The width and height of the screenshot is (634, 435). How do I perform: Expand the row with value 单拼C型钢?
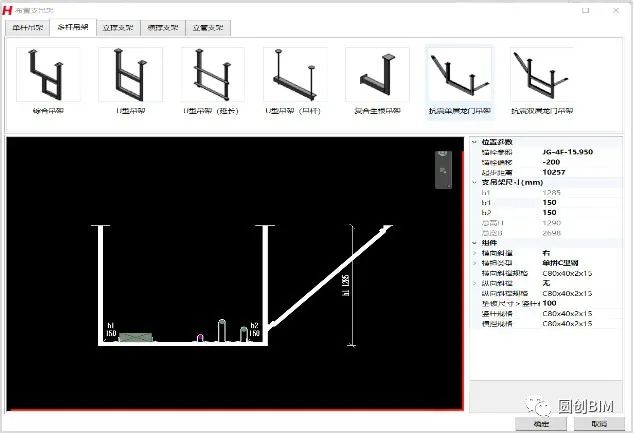pyautogui.click(x=475, y=263)
